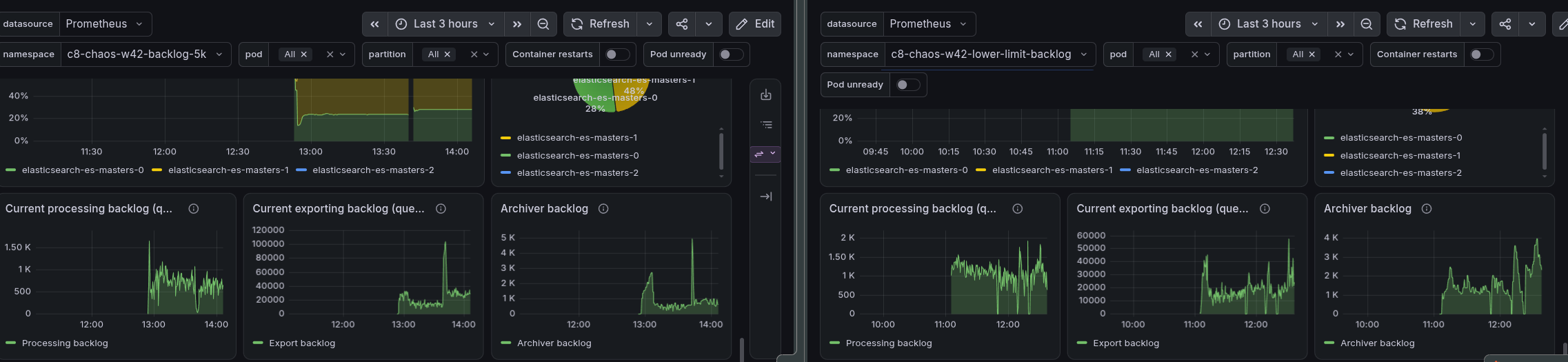
Task: Show info for left Current exporting backlog panel
Action: pyautogui.click(x=441, y=209)
